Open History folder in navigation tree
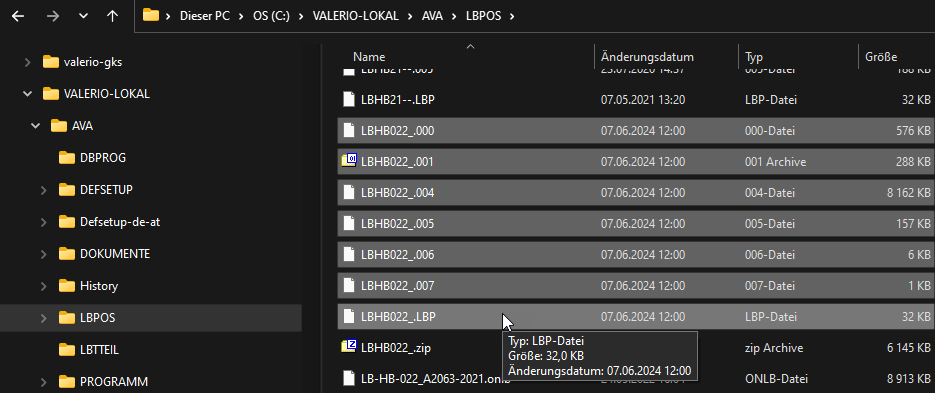The width and height of the screenshot is (935, 393). pyautogui.click(x=99, y=286)
